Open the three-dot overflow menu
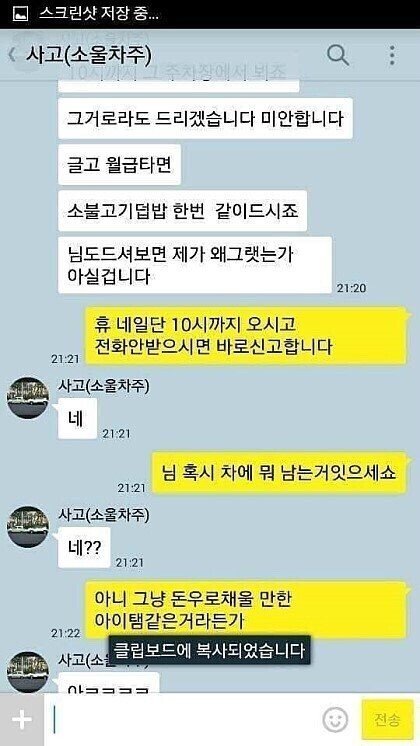 coord(392,56)
